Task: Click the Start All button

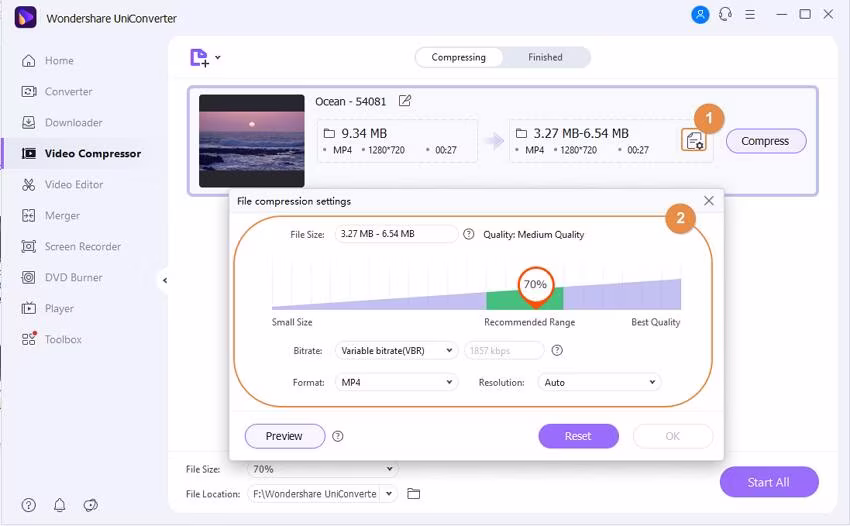Action: click(x=769, y=482)
